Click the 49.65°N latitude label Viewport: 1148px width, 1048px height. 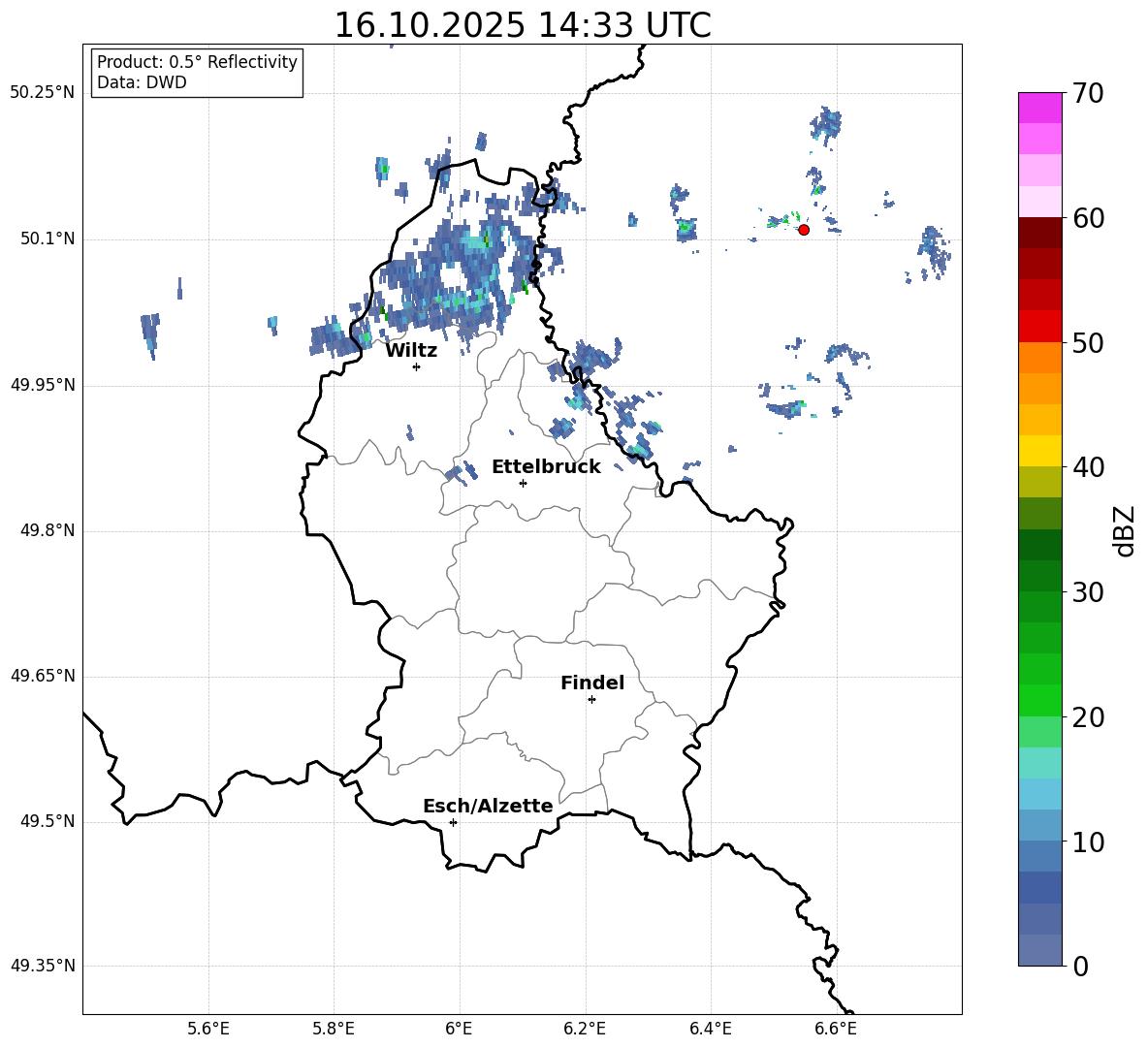tap(43, 676)
